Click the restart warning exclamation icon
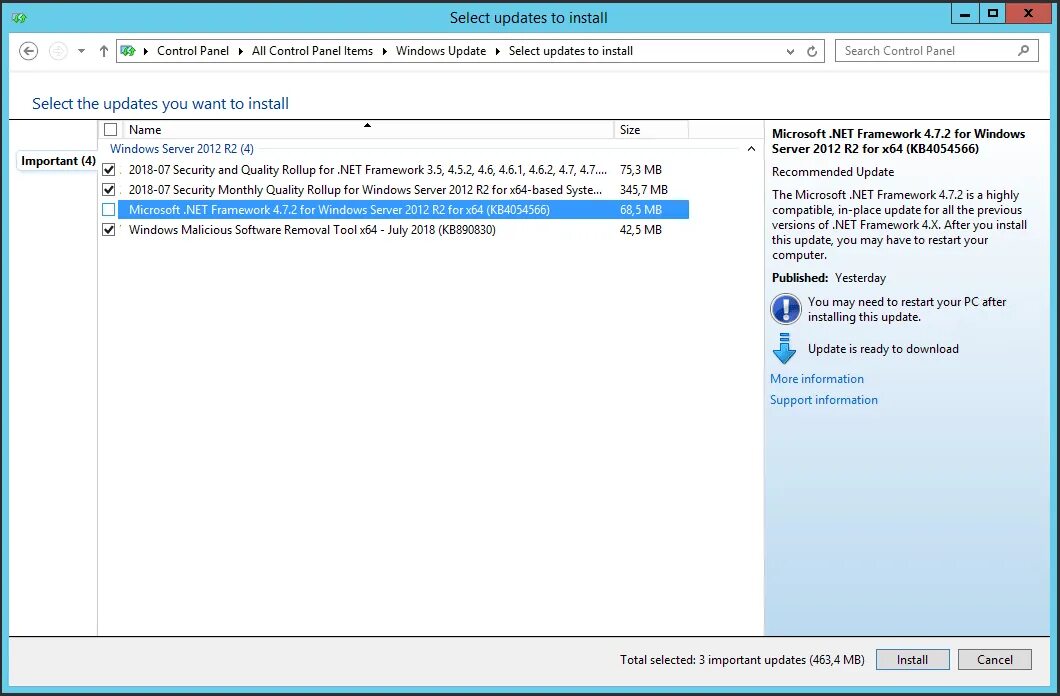The width and height of the screenshot is (1060, 696). pyautogui.click(x=786, y=309)
